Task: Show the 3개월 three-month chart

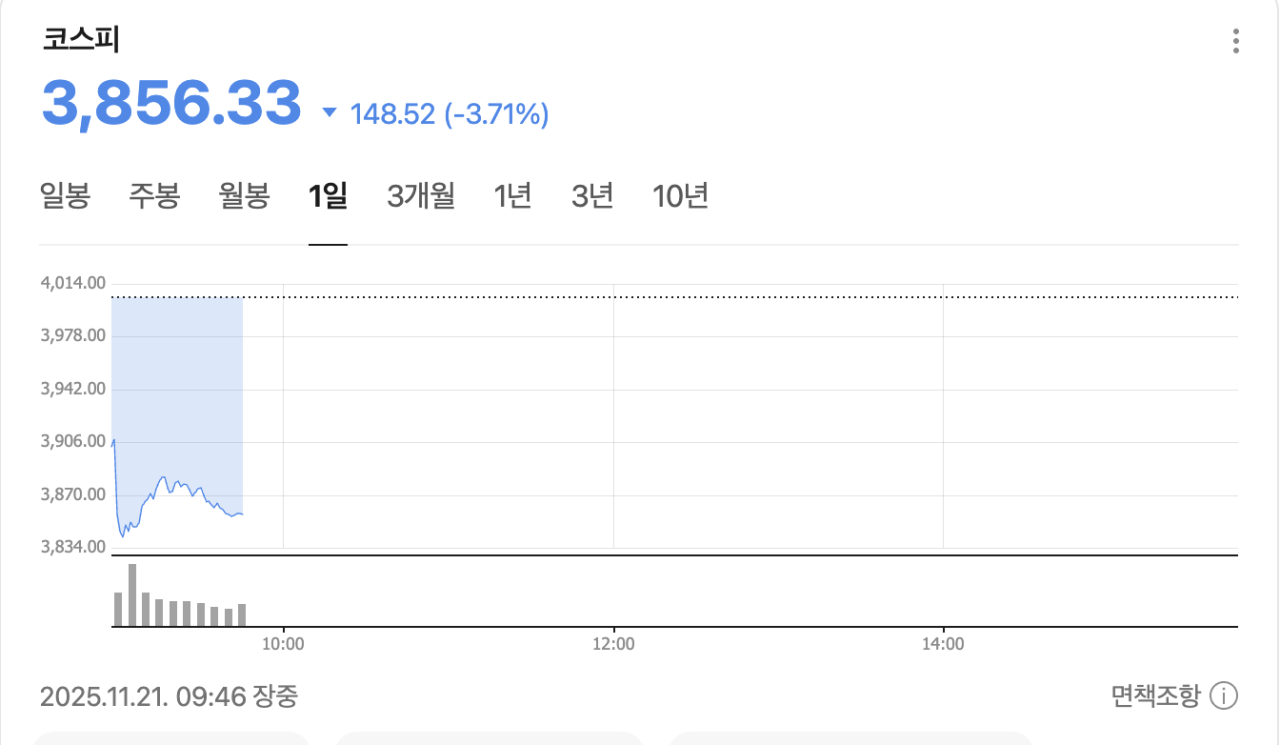Action: point(420,196)
